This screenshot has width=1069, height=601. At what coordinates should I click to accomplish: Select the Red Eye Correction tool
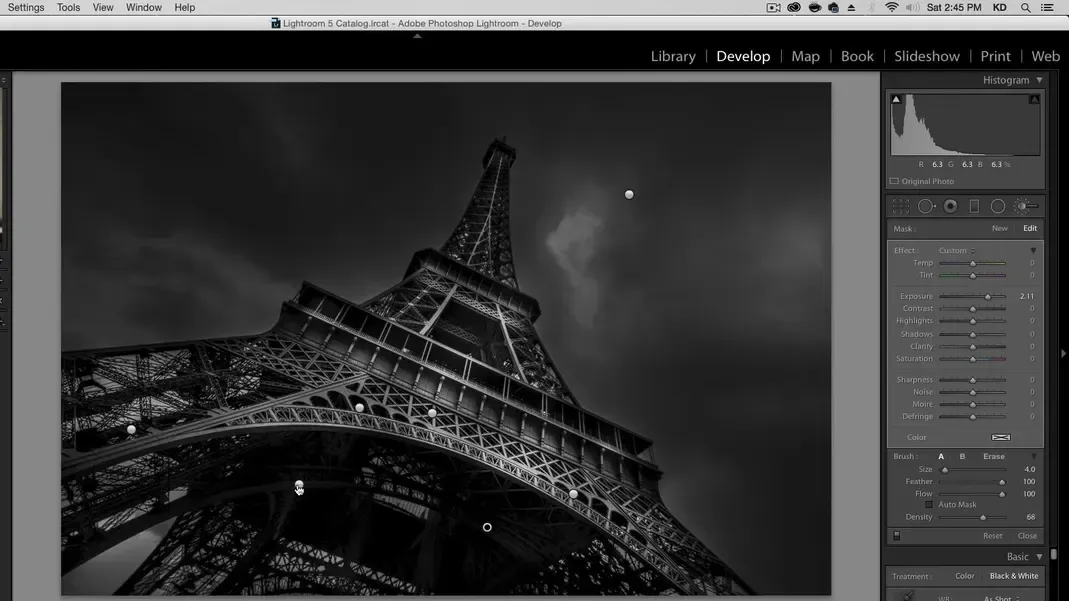[950, 206]
